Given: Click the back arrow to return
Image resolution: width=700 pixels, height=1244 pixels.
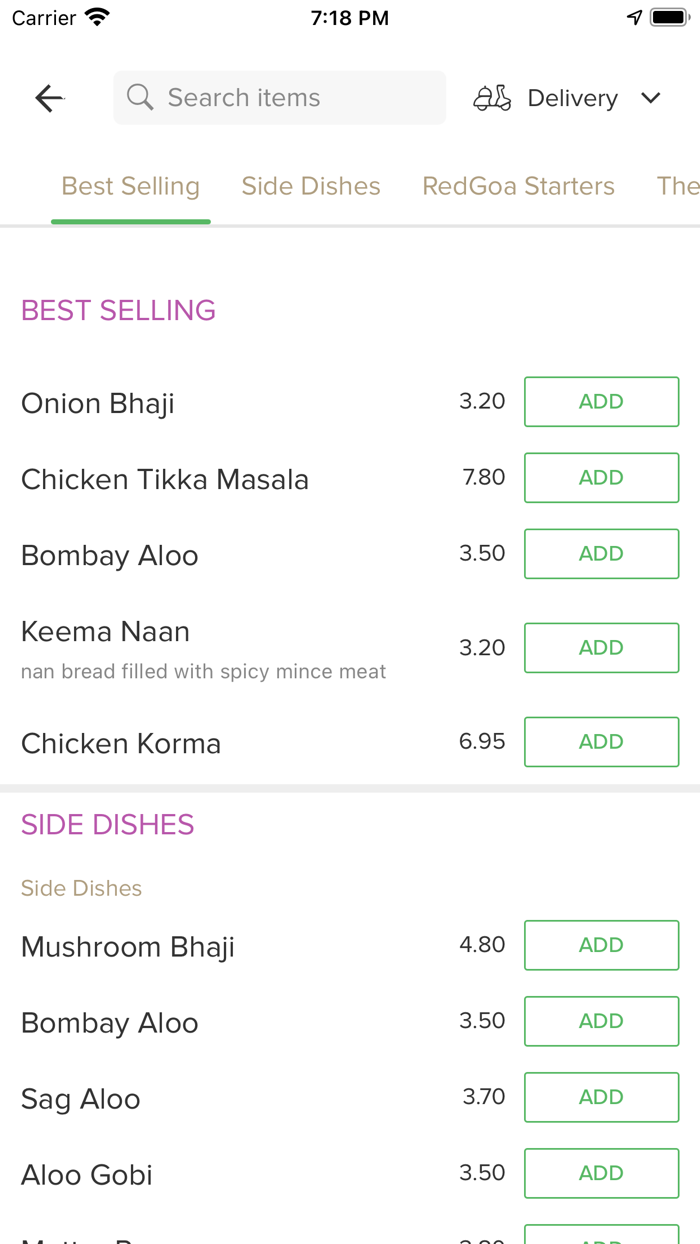Looking at the screenshot, I should 48,97.
